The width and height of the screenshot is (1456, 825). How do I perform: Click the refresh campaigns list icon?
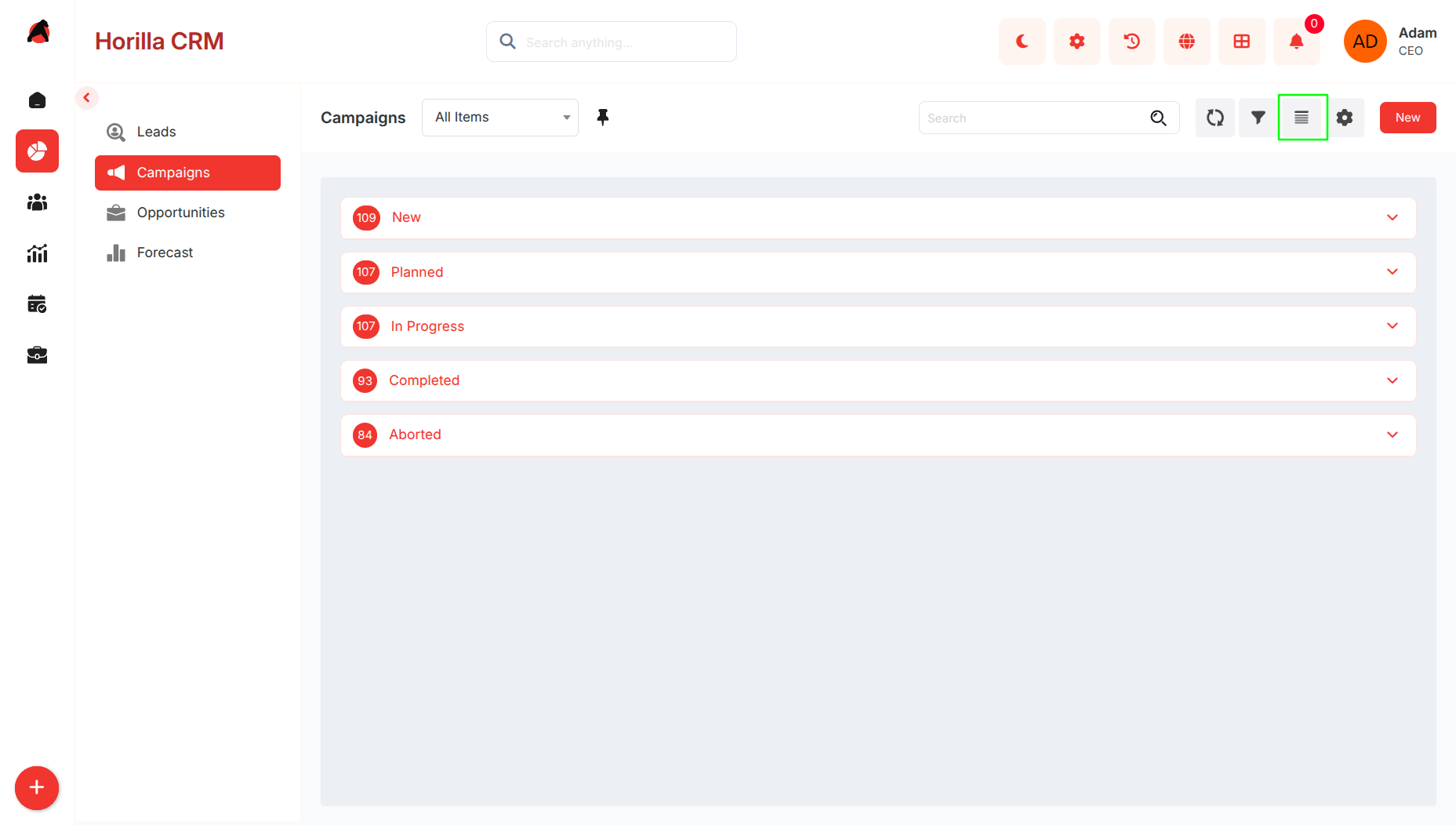pos(1215,118)
